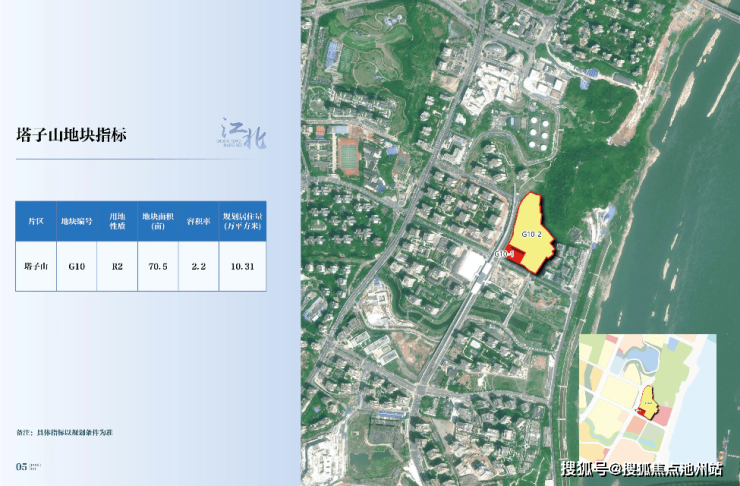Click the 片区 table header cell
The image size is (740, 486).
pyautogui.click(x=36, y=221)
